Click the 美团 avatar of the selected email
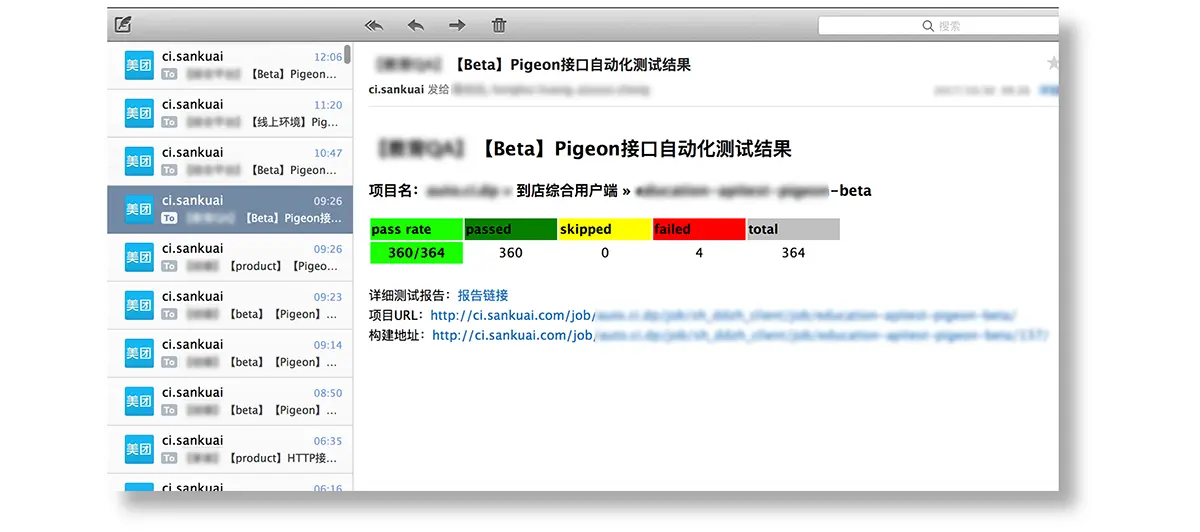Screen dimensions: 1200x532 (x=139, y=209)
